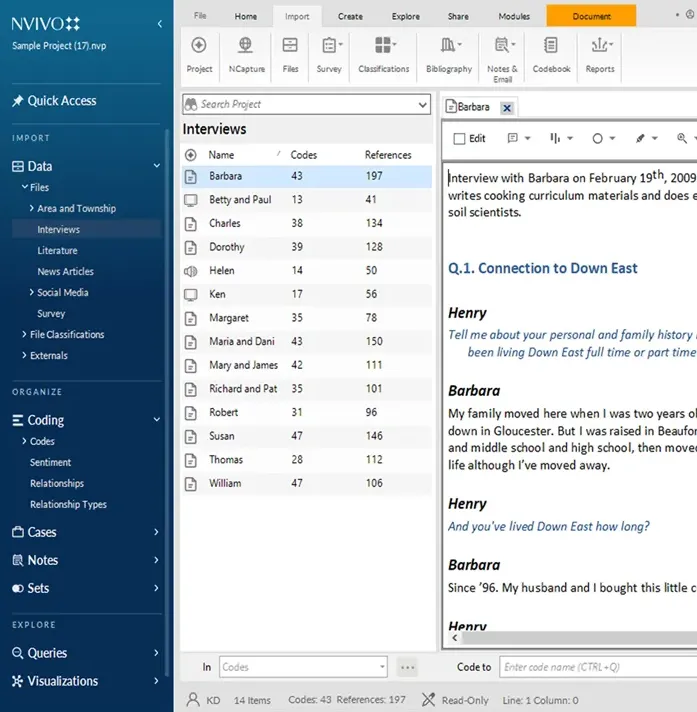Click the add column plus icon
Screen dimensions: 697x712
click(191, 155)
